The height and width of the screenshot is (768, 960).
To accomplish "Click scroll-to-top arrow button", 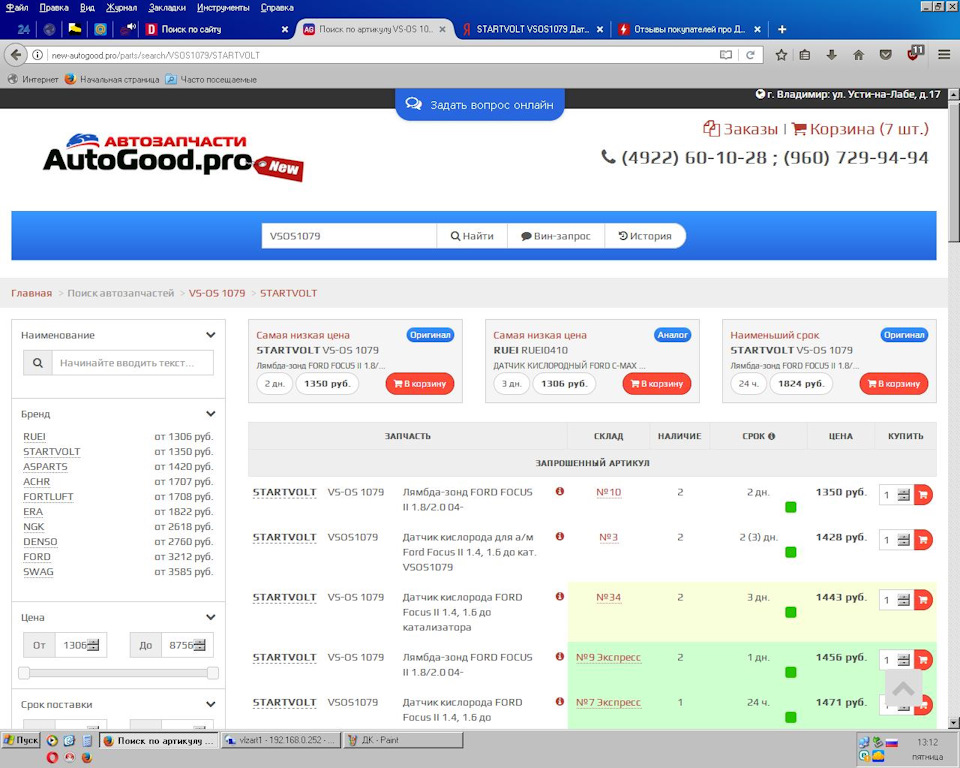I will point(903,688).
